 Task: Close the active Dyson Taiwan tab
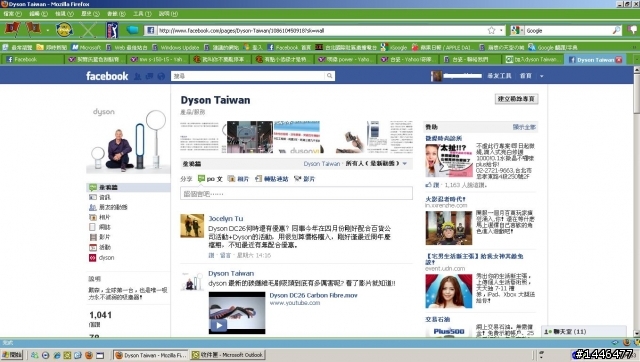click(x=619, y=60)
